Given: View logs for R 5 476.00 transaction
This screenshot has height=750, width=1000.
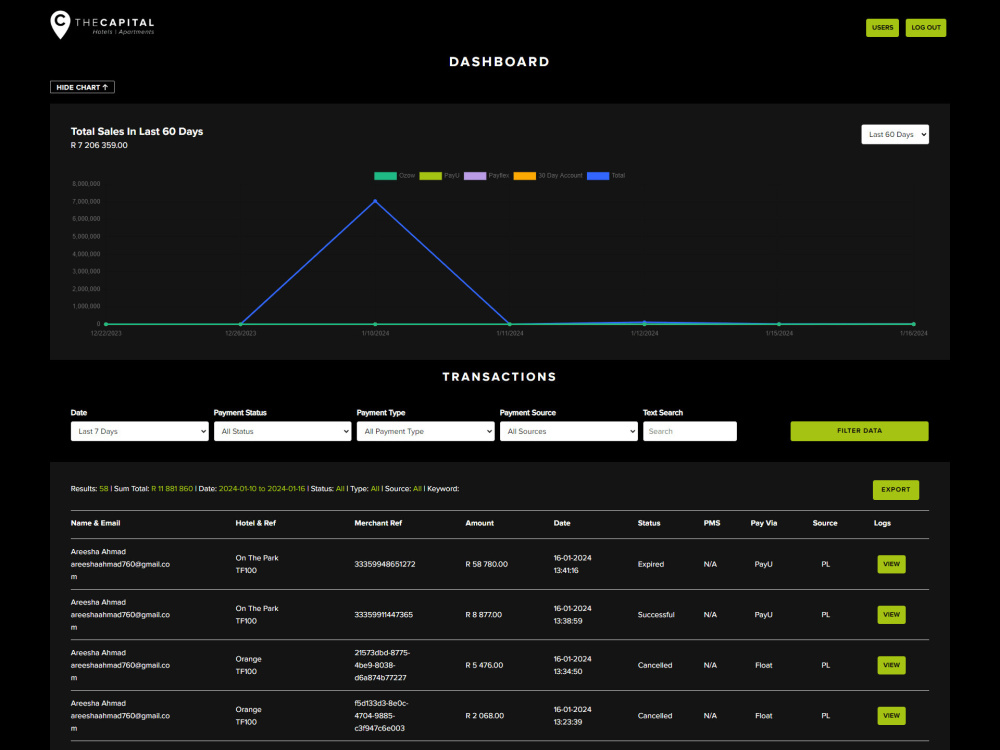Looking at the screenshot, I should coord(892,665).
